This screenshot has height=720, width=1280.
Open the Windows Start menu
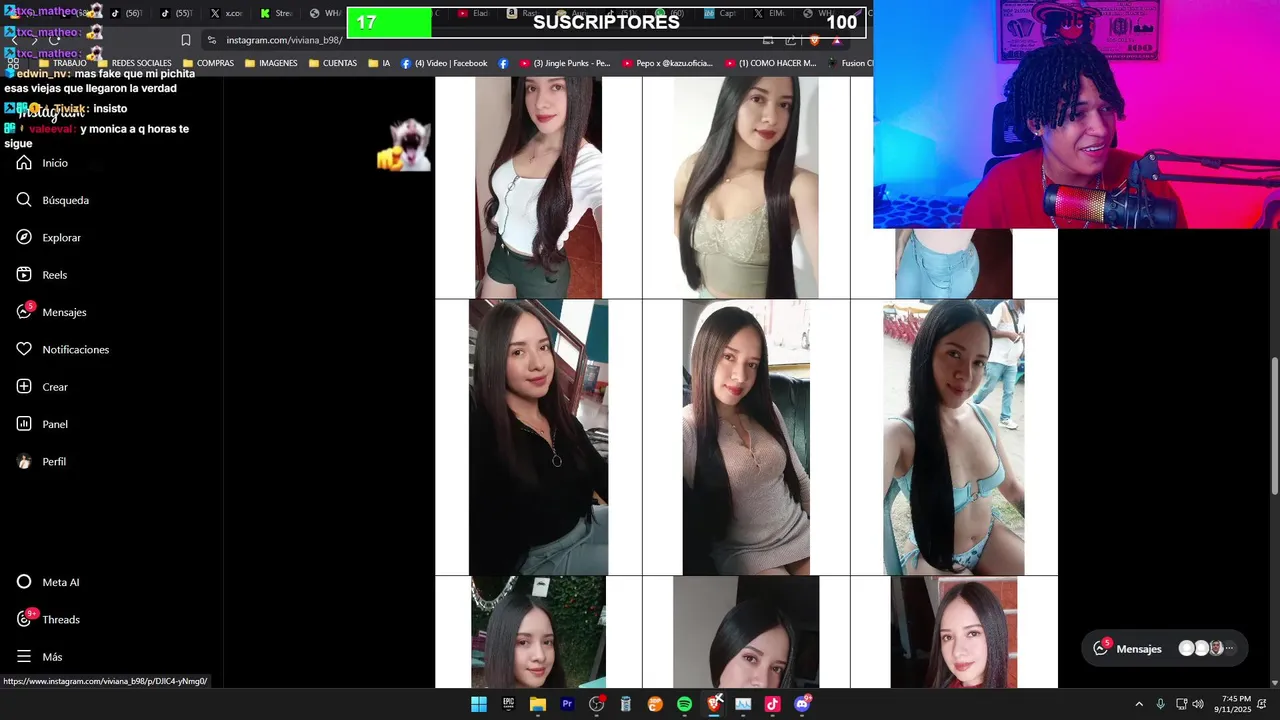click(x=479, y=704)
